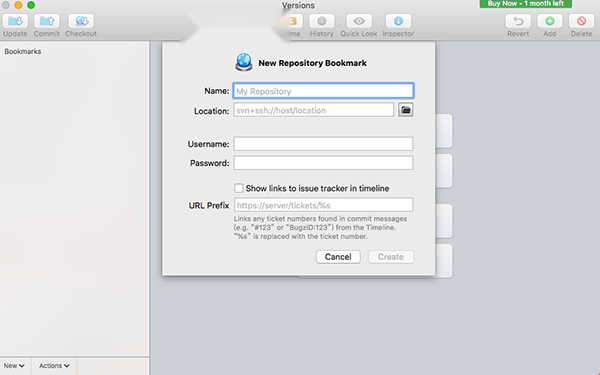600x375 pixels.
Task: Click the green Add icon
Action: [549, 21]
